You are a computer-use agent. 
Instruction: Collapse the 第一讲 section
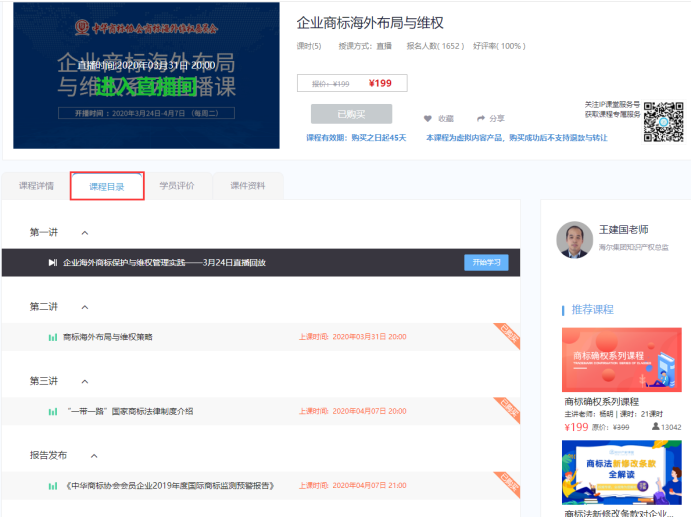[x=85, y=232]
